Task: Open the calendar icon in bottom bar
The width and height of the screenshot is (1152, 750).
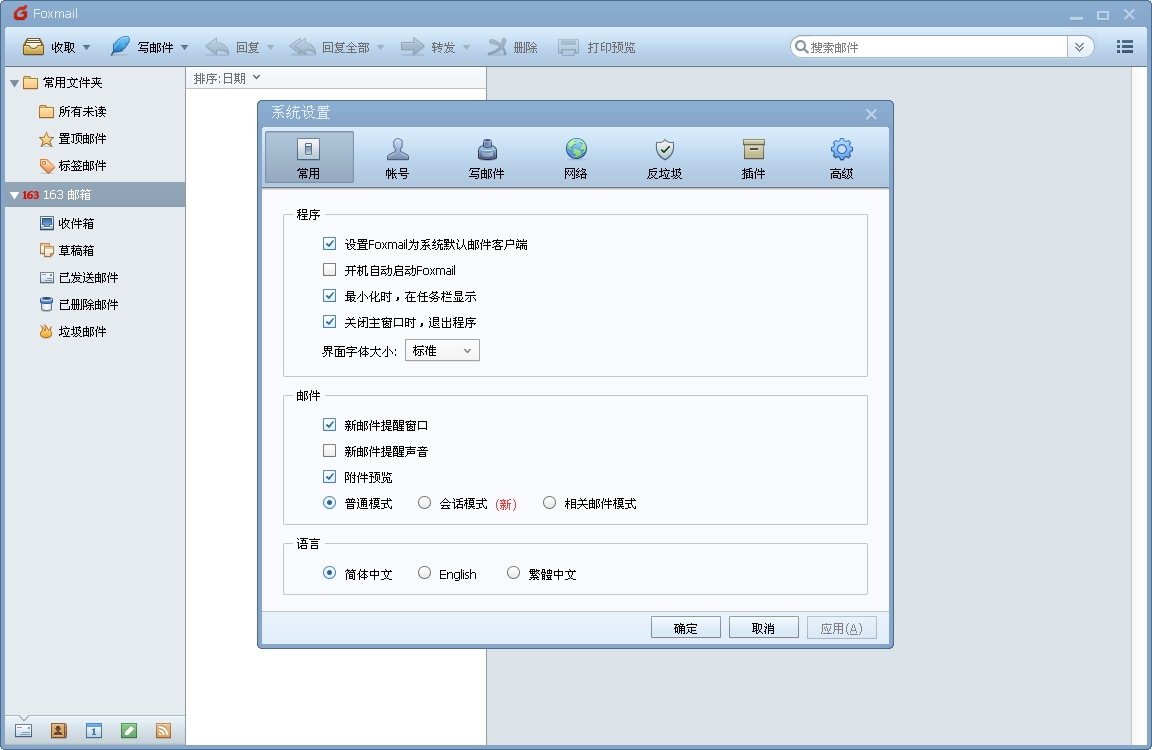Action: [93, 731]
